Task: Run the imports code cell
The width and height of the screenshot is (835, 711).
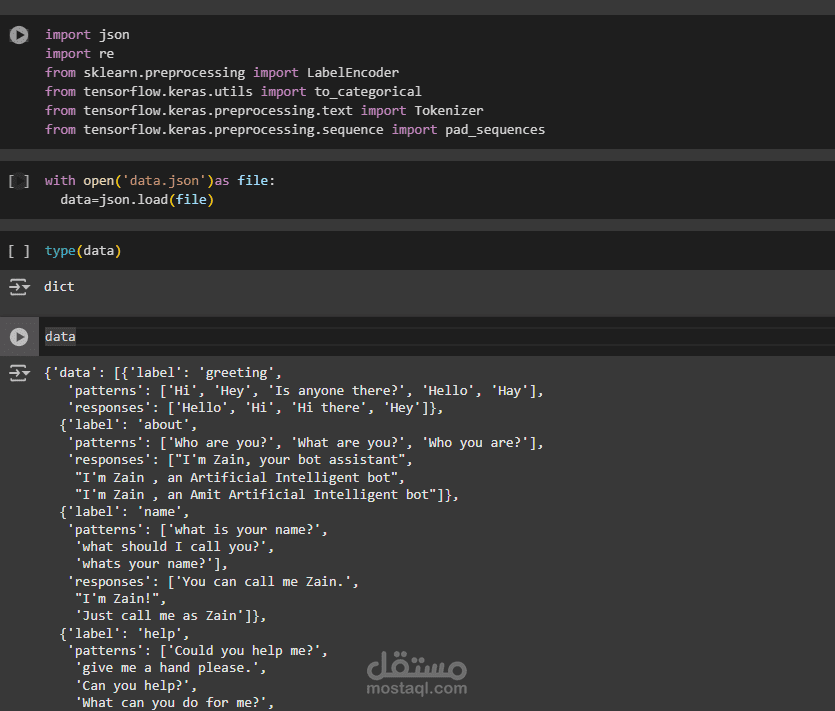Action: pyautogui.click(x=19, y=35)
